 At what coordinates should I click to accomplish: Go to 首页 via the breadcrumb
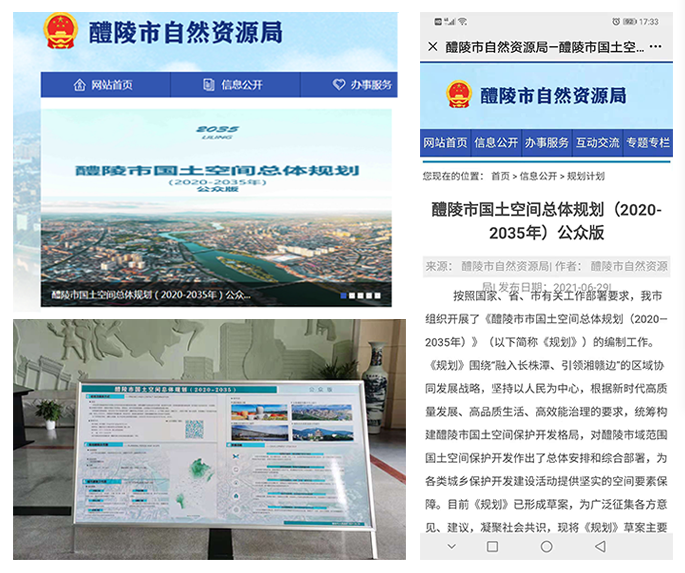500,176
